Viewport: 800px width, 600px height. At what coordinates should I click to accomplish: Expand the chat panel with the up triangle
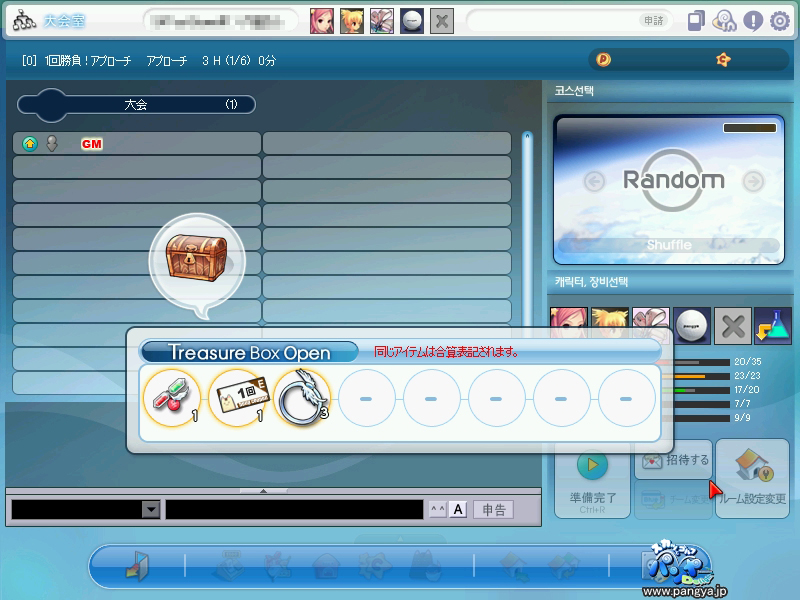tap(263, 491)
